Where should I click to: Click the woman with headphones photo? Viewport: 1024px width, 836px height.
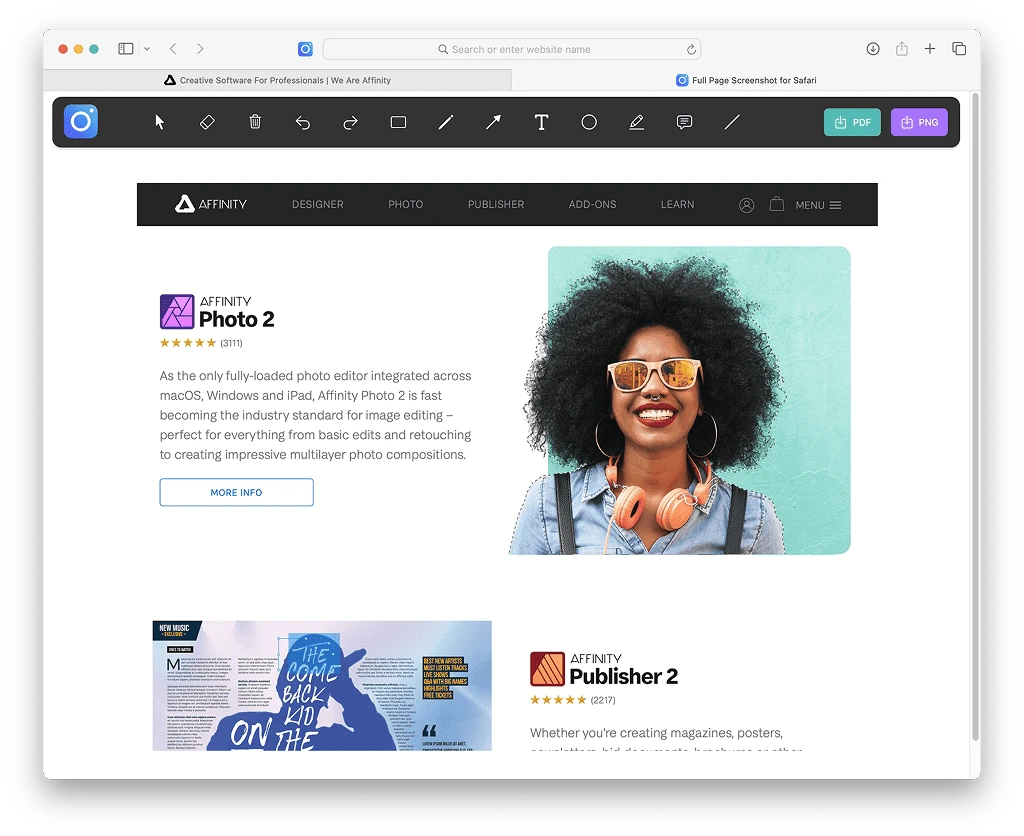click(x=680, y=400)
